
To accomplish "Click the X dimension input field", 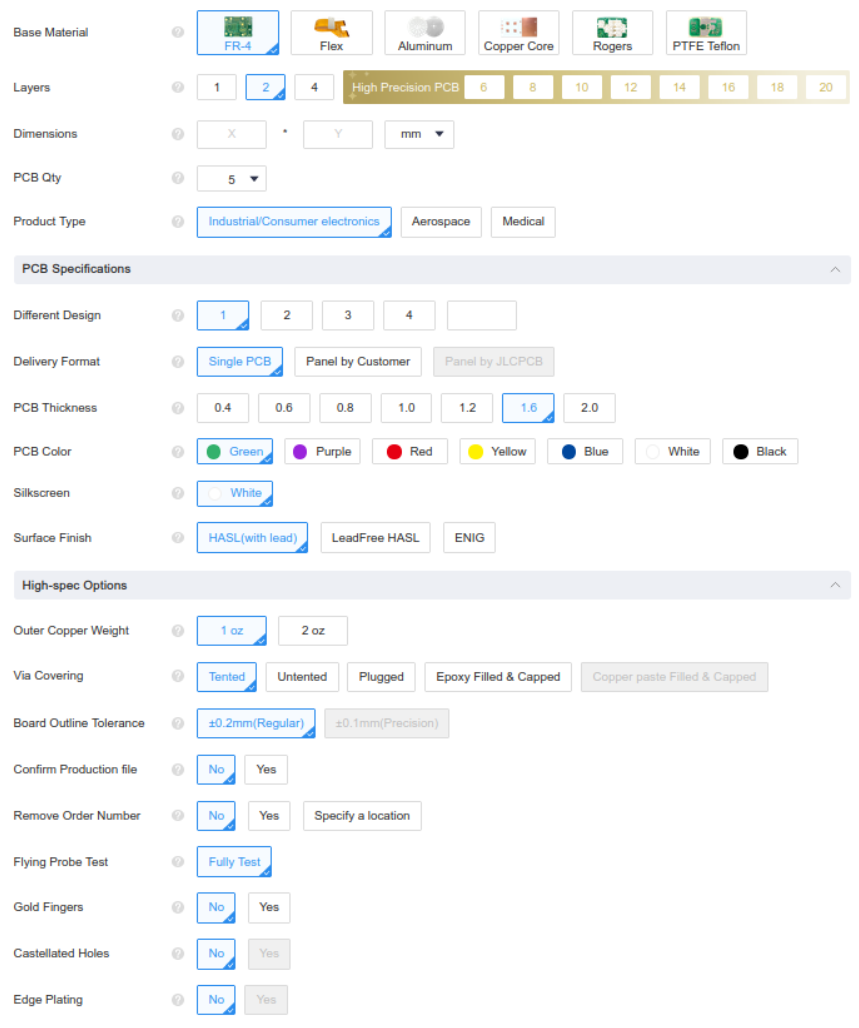I will (x=232, y=134).
